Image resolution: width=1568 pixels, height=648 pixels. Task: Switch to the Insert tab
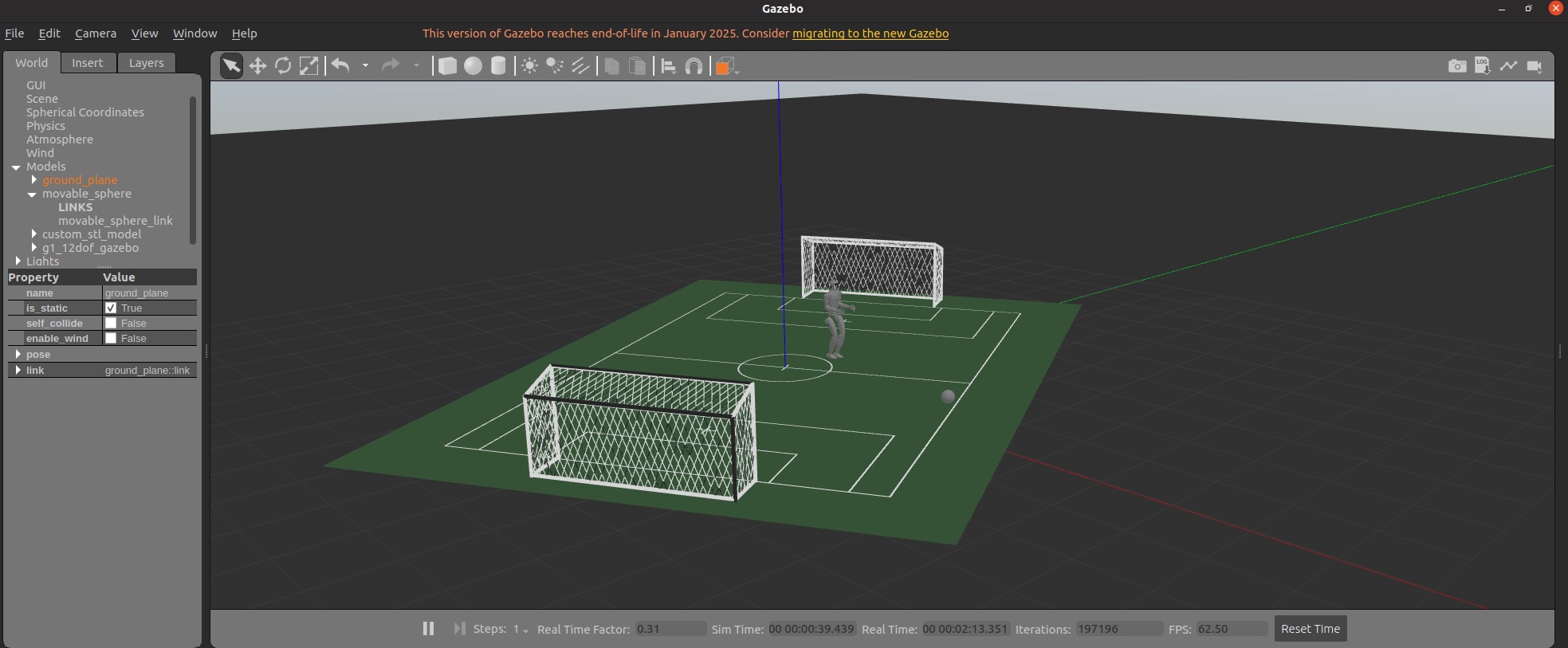pyautogui.click(x=88, y=63)
